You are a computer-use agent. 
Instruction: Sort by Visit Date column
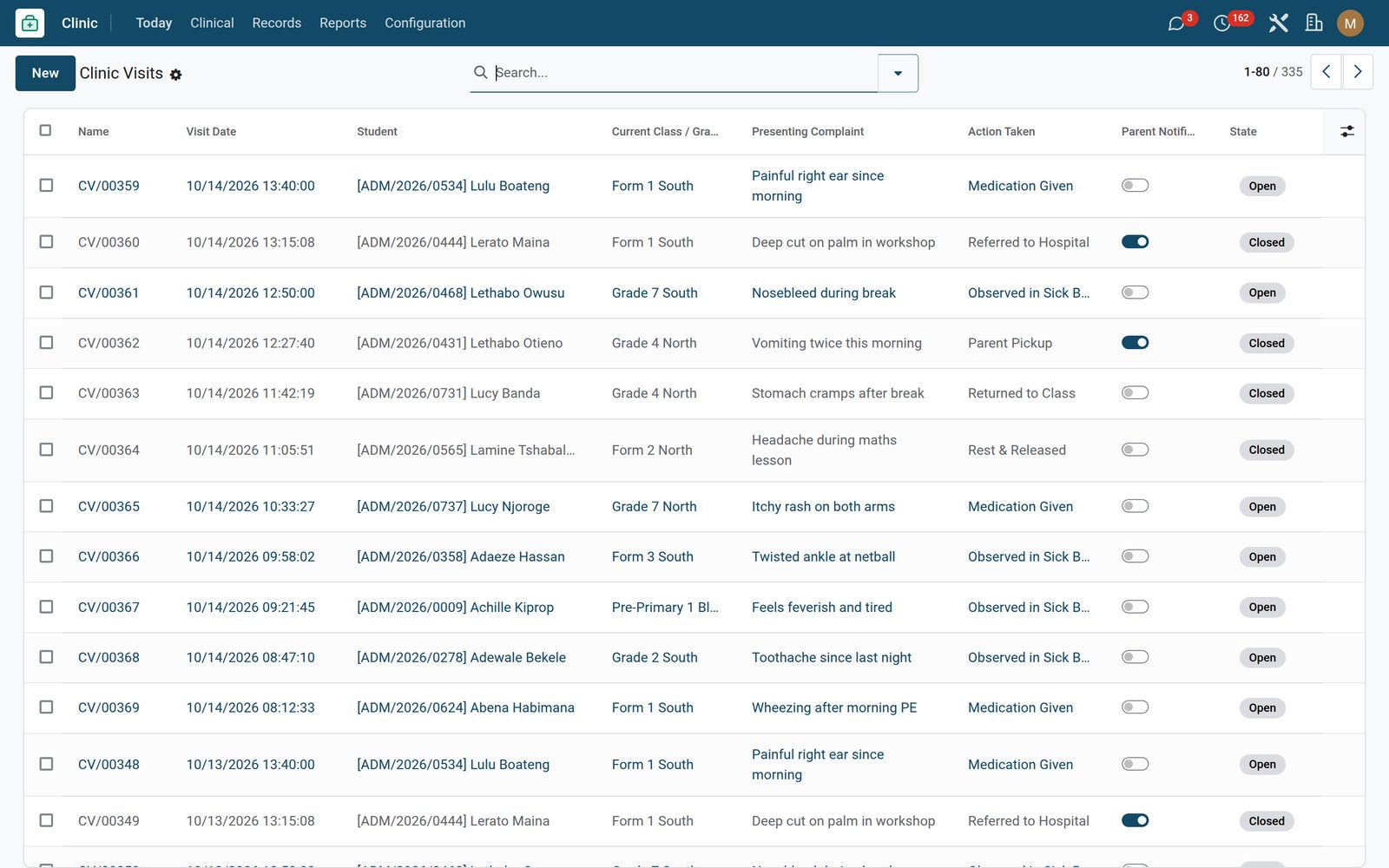[211, 131]
